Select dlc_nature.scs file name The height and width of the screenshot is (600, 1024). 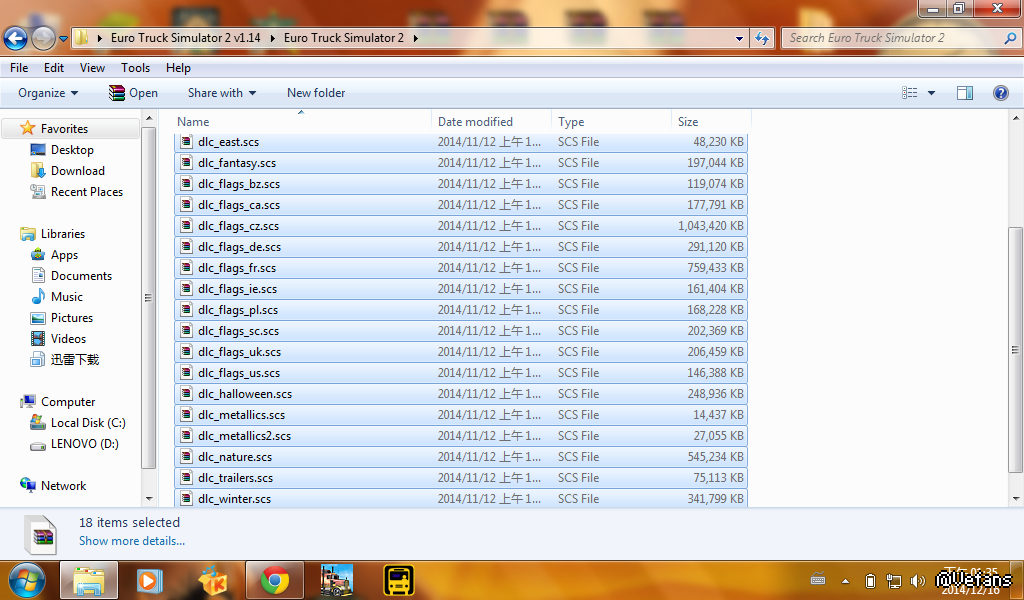click(x=235, y=456)
